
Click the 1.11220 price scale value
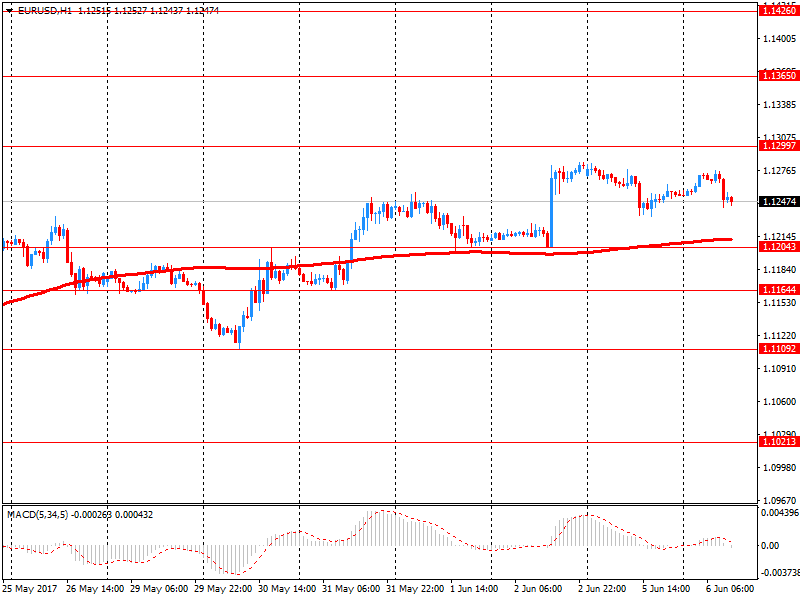tap(780, 335)
